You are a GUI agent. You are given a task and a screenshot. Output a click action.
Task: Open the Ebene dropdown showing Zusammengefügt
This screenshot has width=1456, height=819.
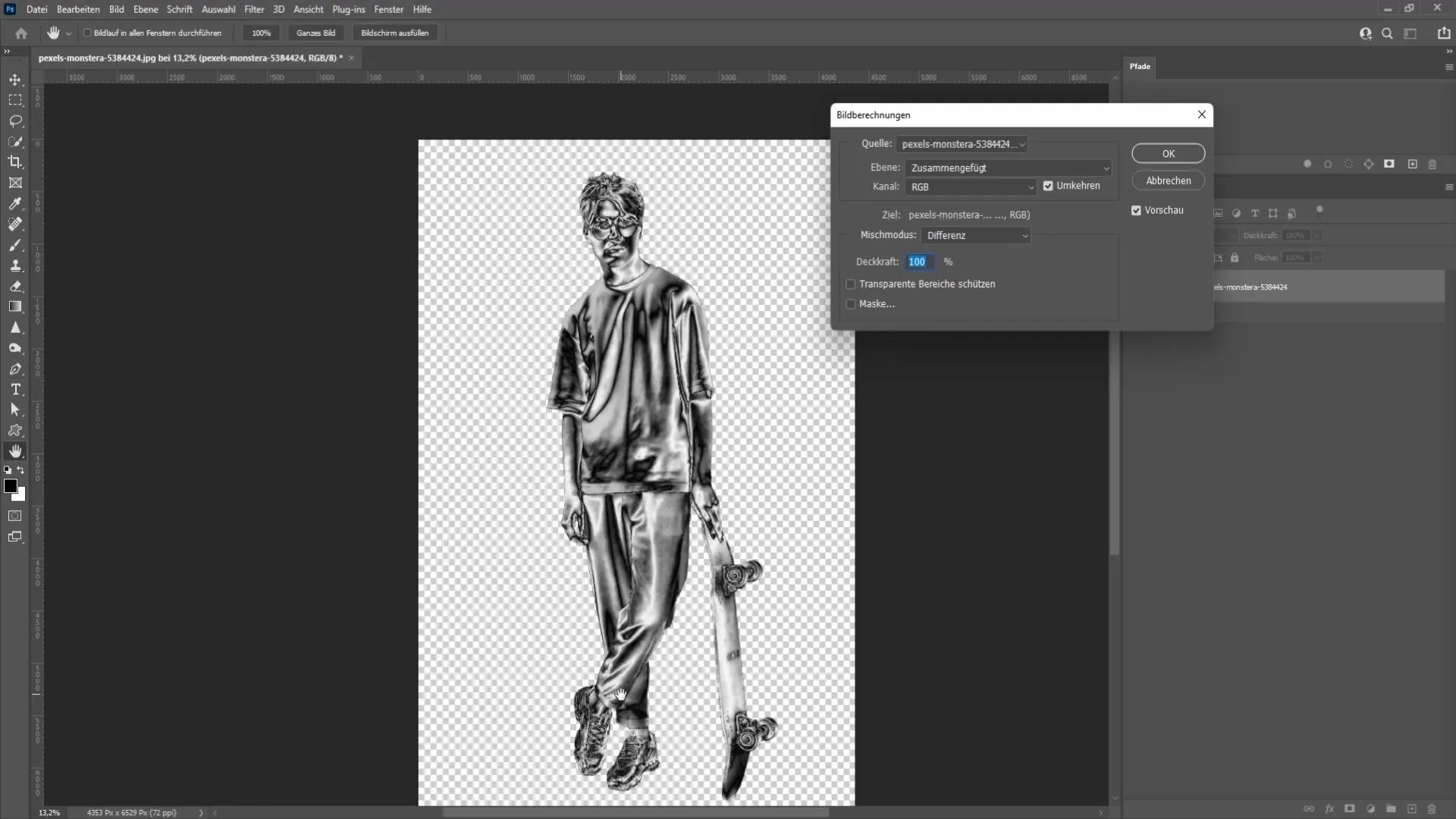coord(1008,168)
